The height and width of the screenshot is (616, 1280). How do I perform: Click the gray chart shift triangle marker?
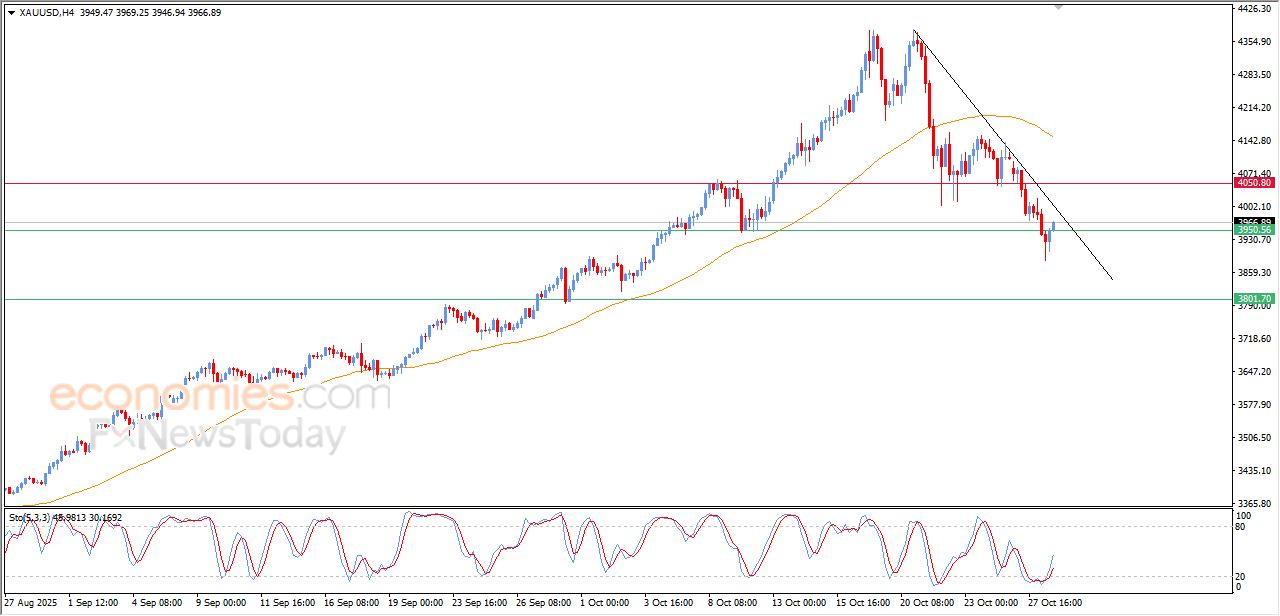(x=1059, y=8)
